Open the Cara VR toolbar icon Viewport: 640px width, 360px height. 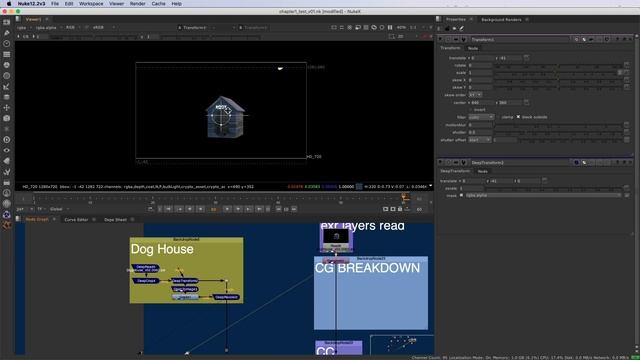[x=7, y=215]
